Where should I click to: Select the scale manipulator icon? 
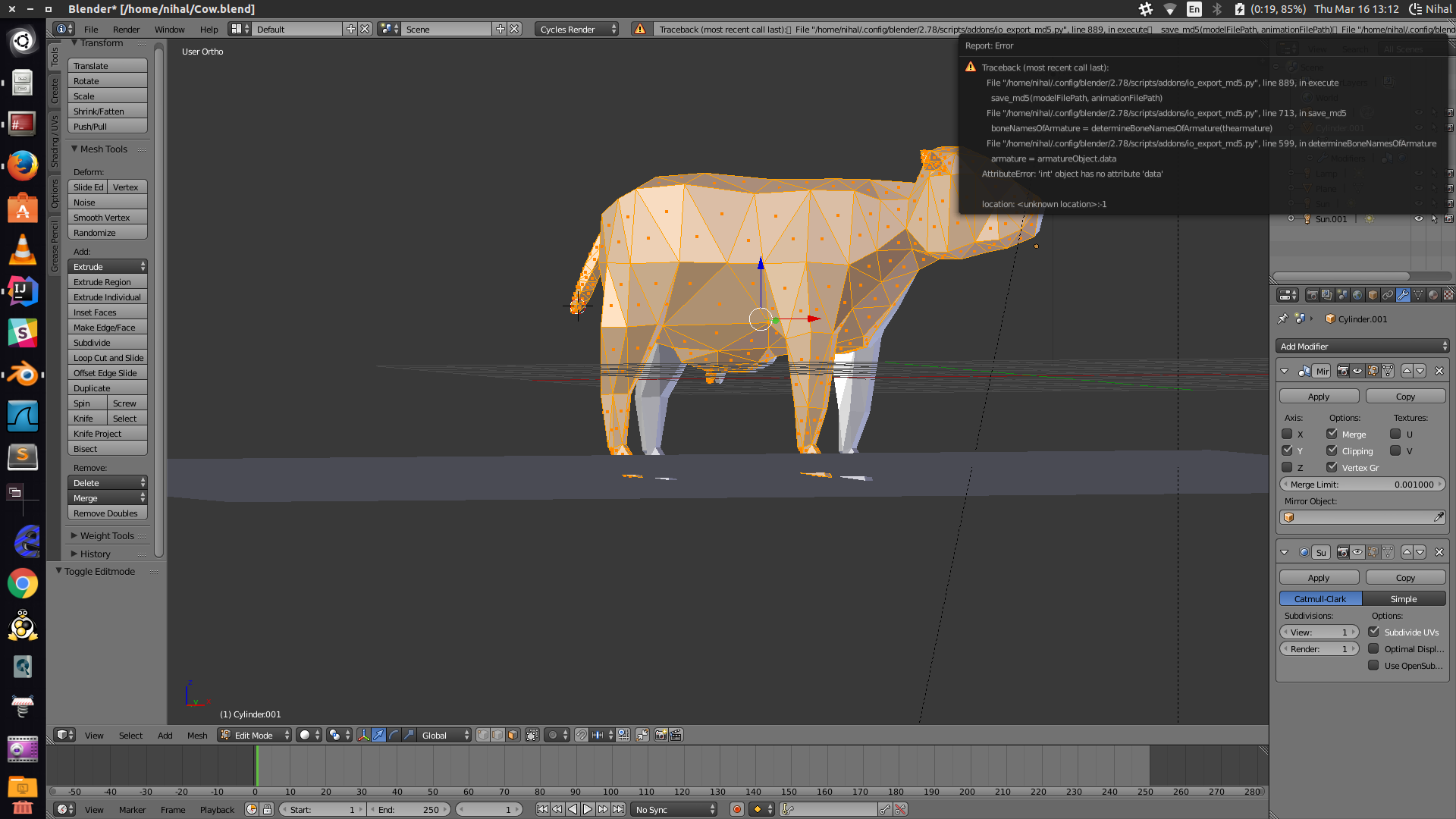409,735
